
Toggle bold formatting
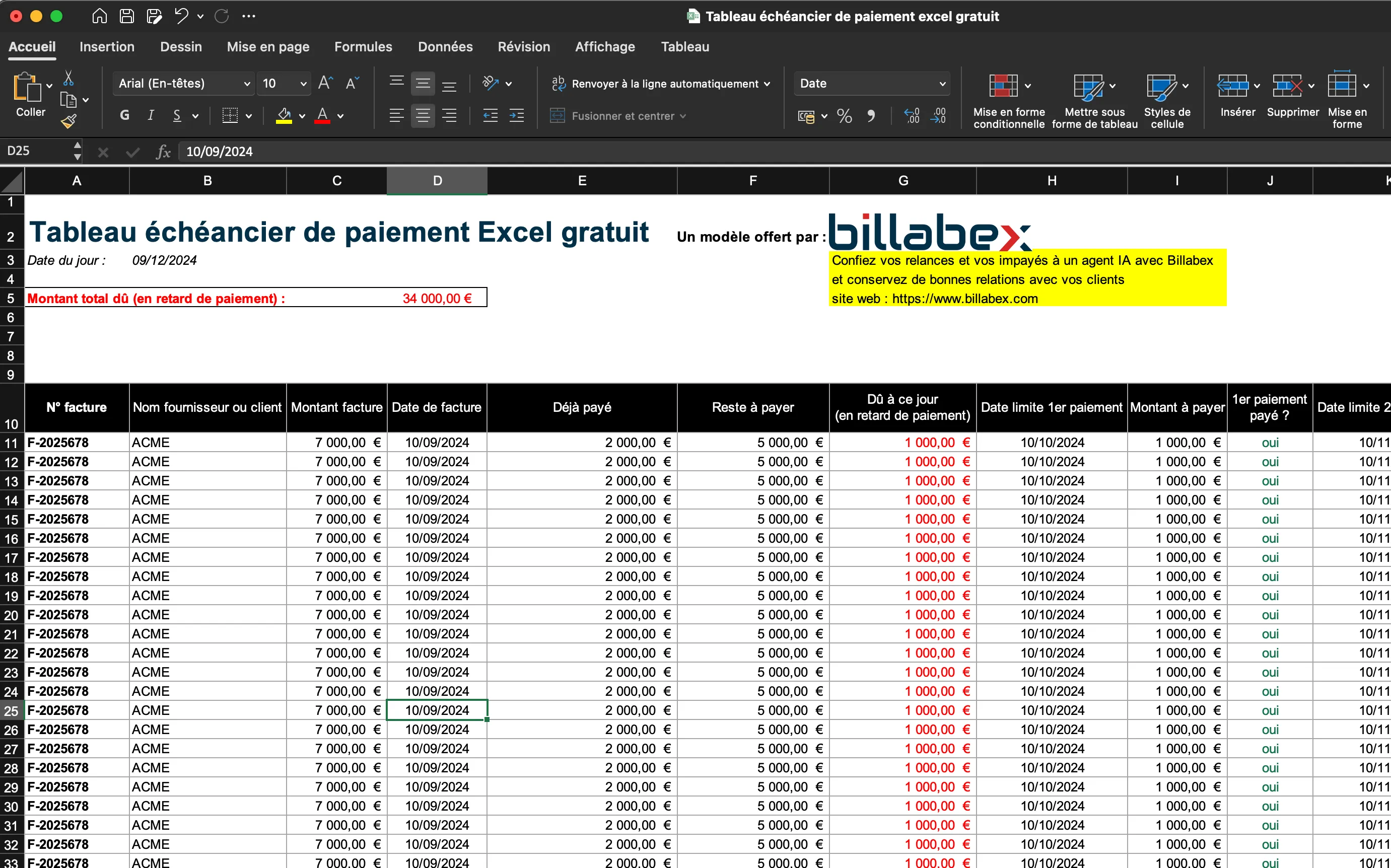click(x=123, y=115)
